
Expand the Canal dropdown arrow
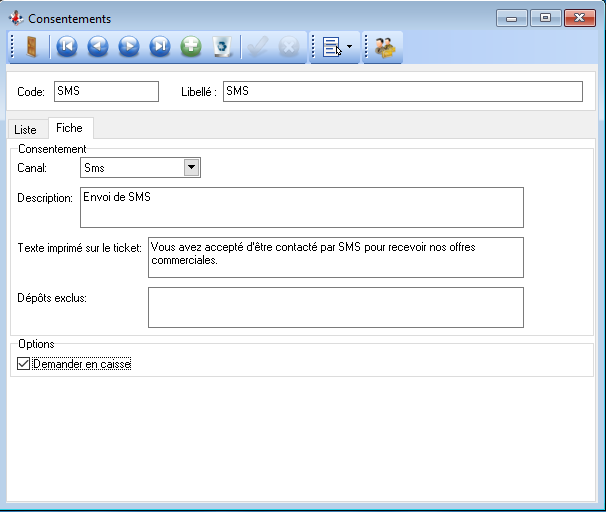pos(192,168)
